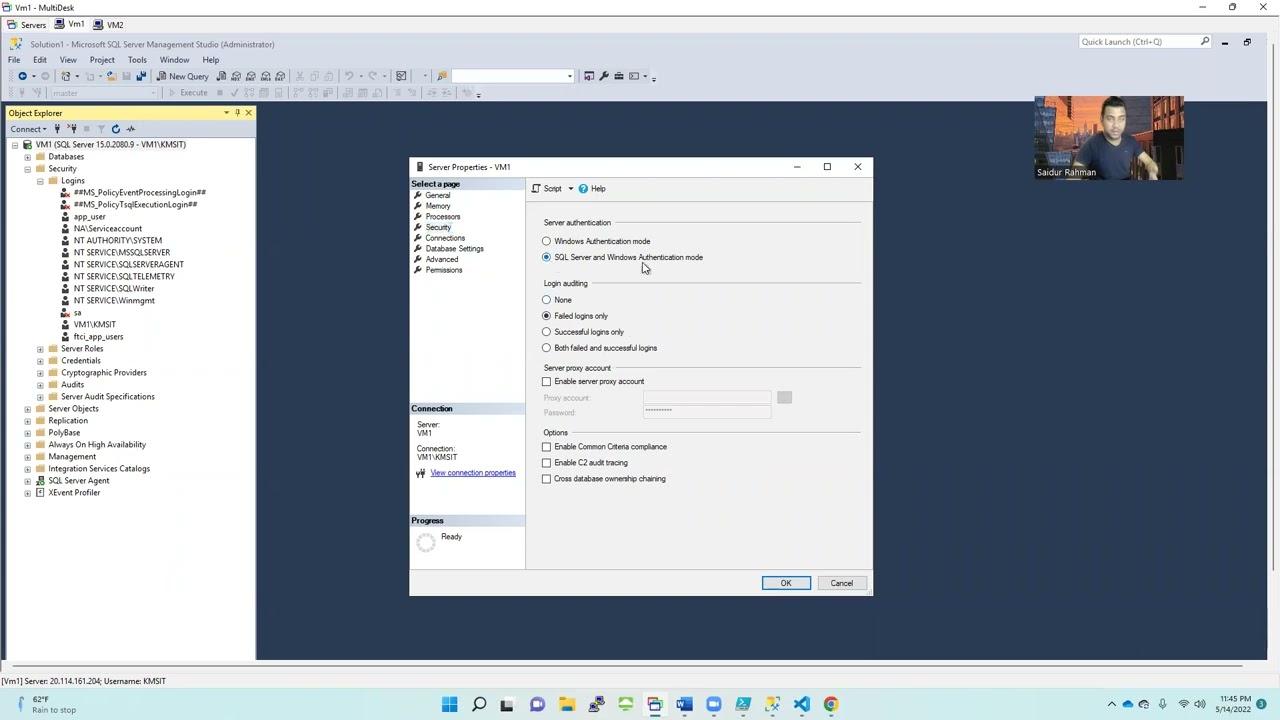1280x720 pixels.
Task: Select Windows Authentication mode radio button
Action: pyautogui.click(x=546, y=241)
